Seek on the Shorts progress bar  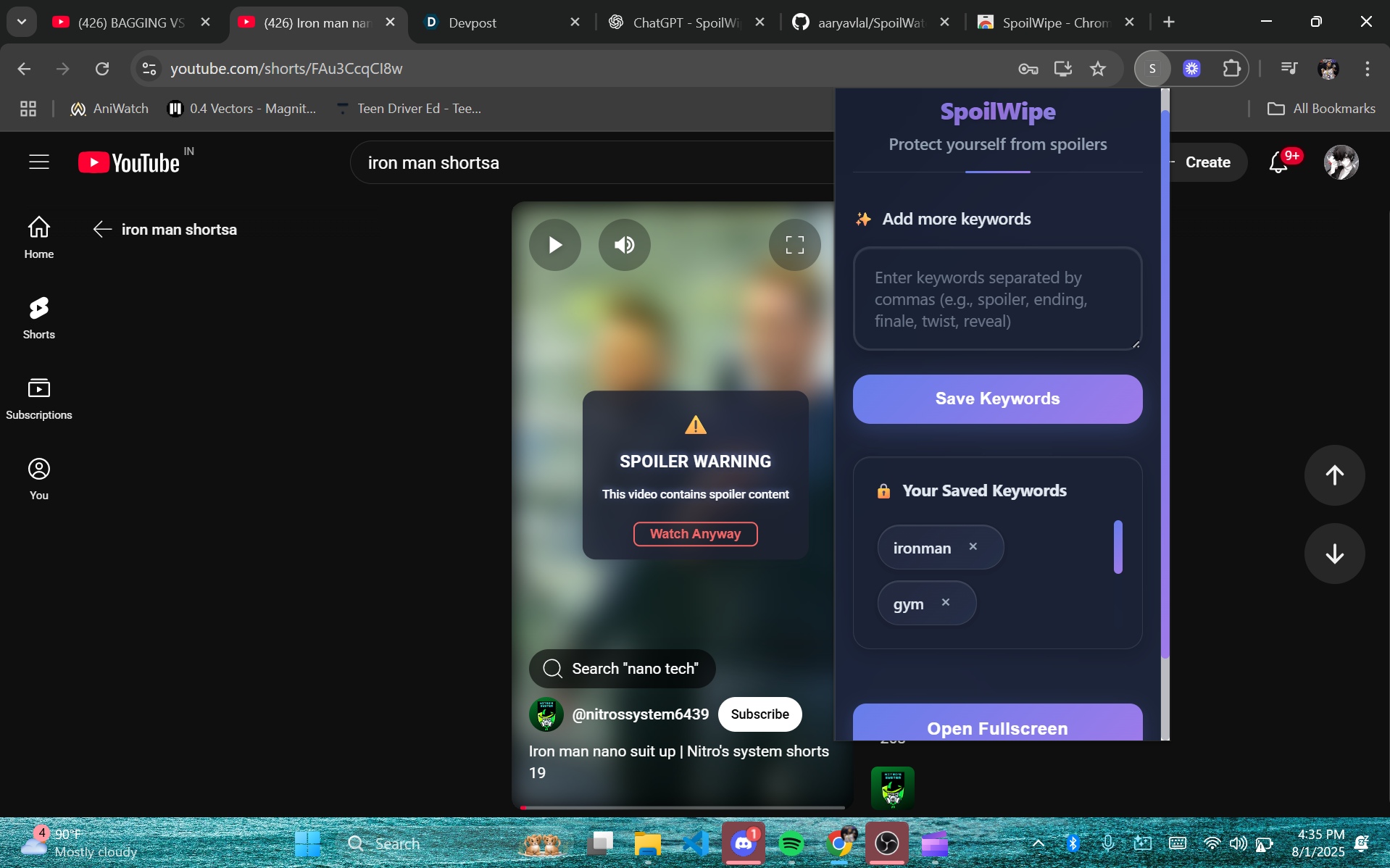(x=683, y=807)
